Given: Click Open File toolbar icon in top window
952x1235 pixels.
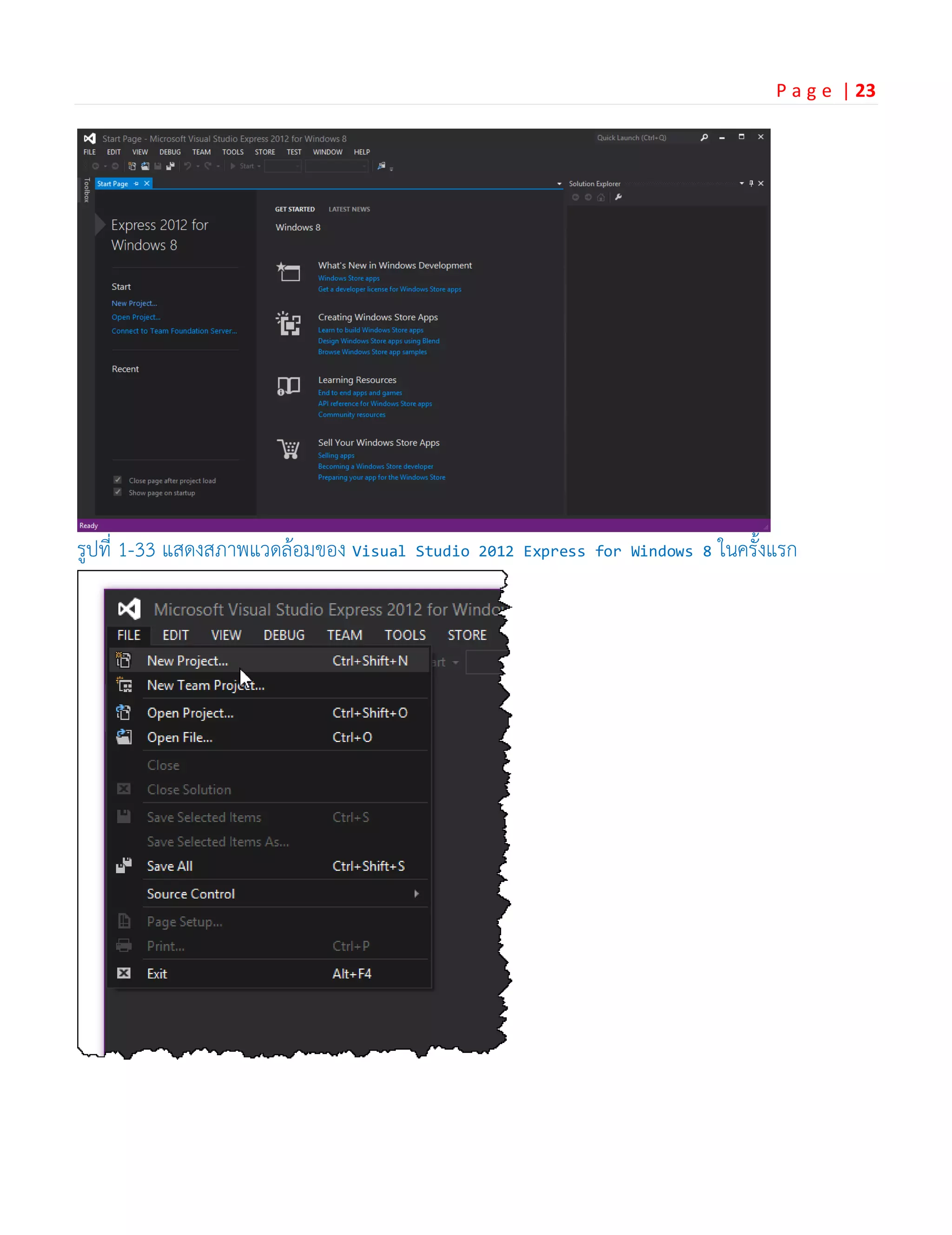Looking at the screenshot, I should tap(145, 166).
